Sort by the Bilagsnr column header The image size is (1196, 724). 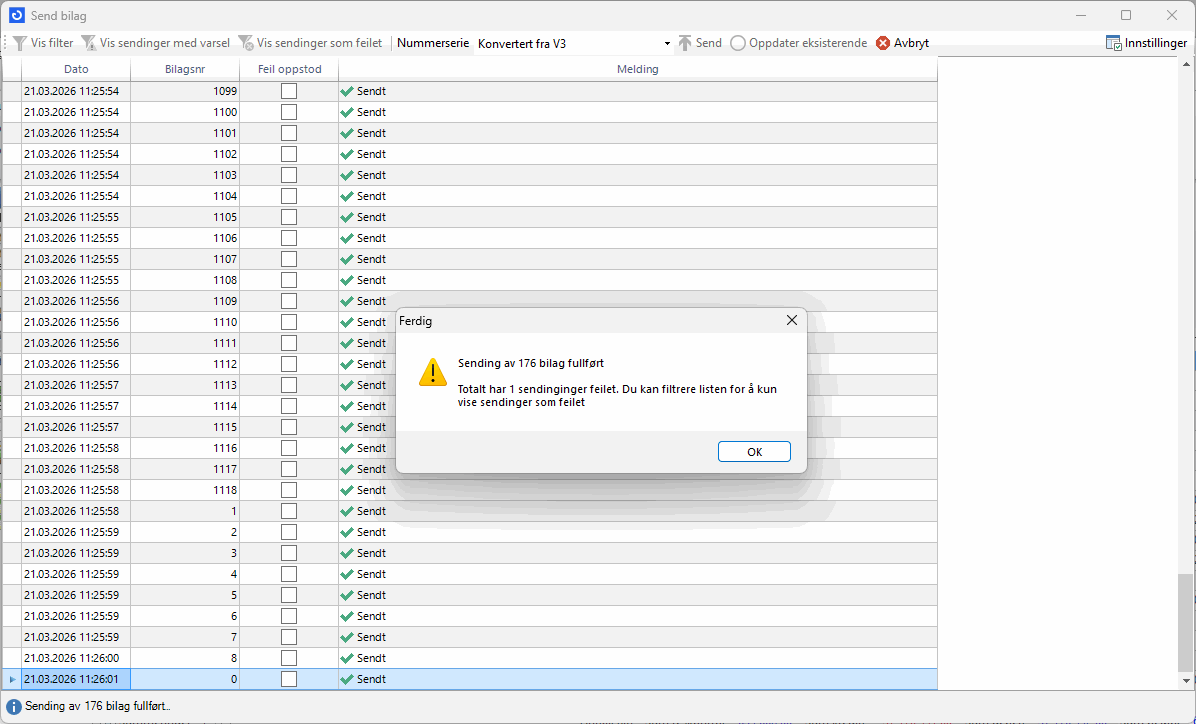tap(185, 69)
